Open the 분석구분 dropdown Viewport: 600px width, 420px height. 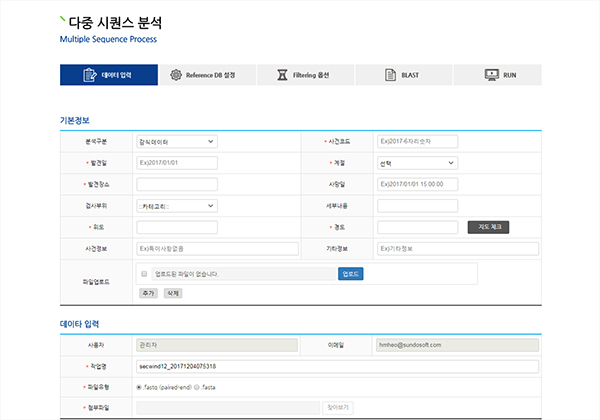point(176,142)
